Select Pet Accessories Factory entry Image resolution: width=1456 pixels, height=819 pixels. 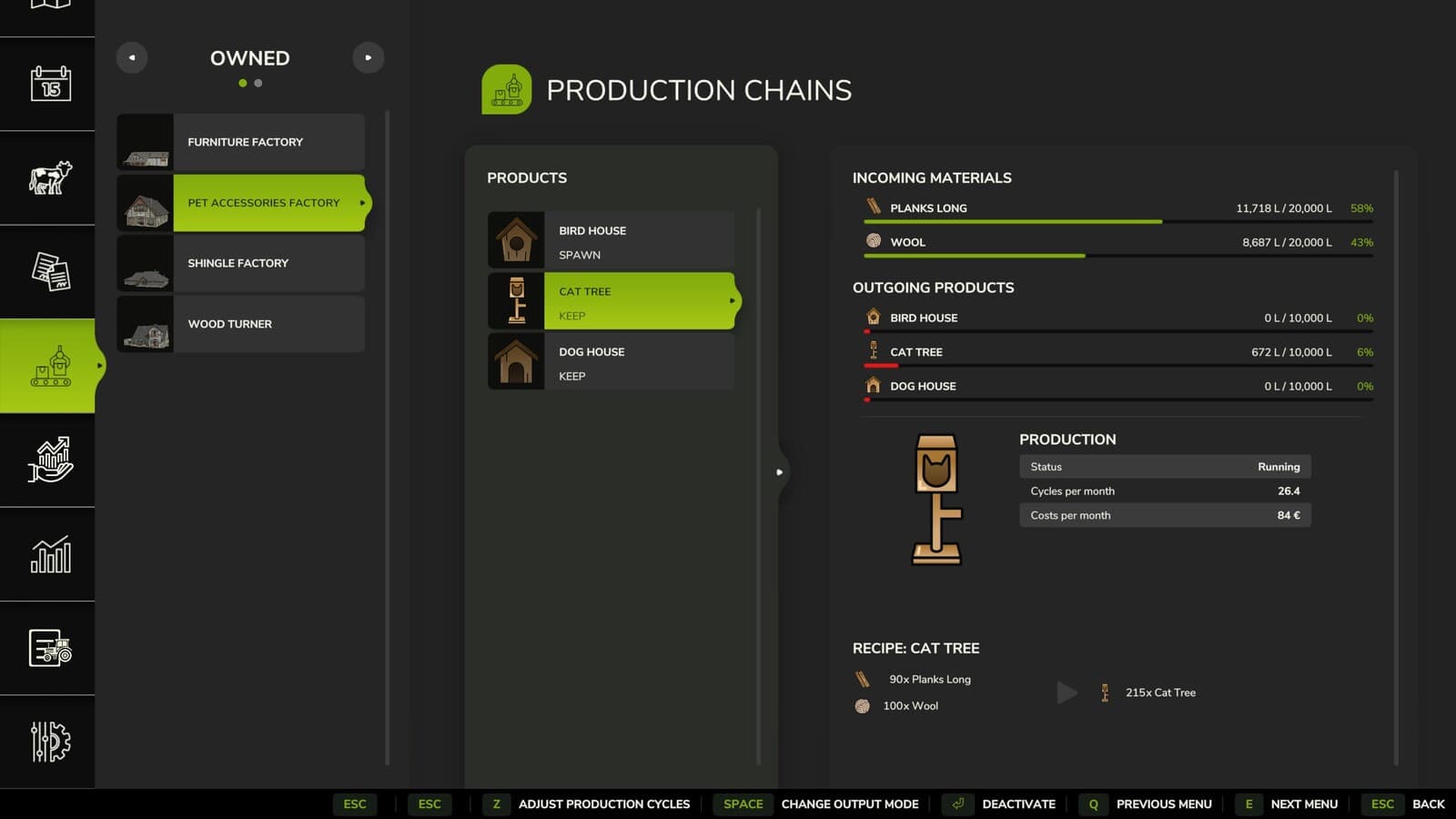pos(241,203)
